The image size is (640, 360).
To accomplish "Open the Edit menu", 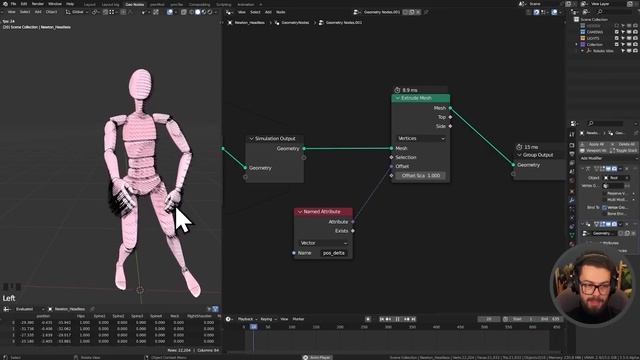I will (24, 4).
